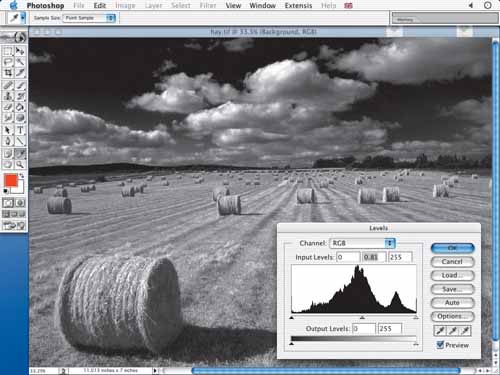Viewport: 500px width, 375px height.
Task: Select the Rectangular Marquee tool
Action: (x=8, y=51)
